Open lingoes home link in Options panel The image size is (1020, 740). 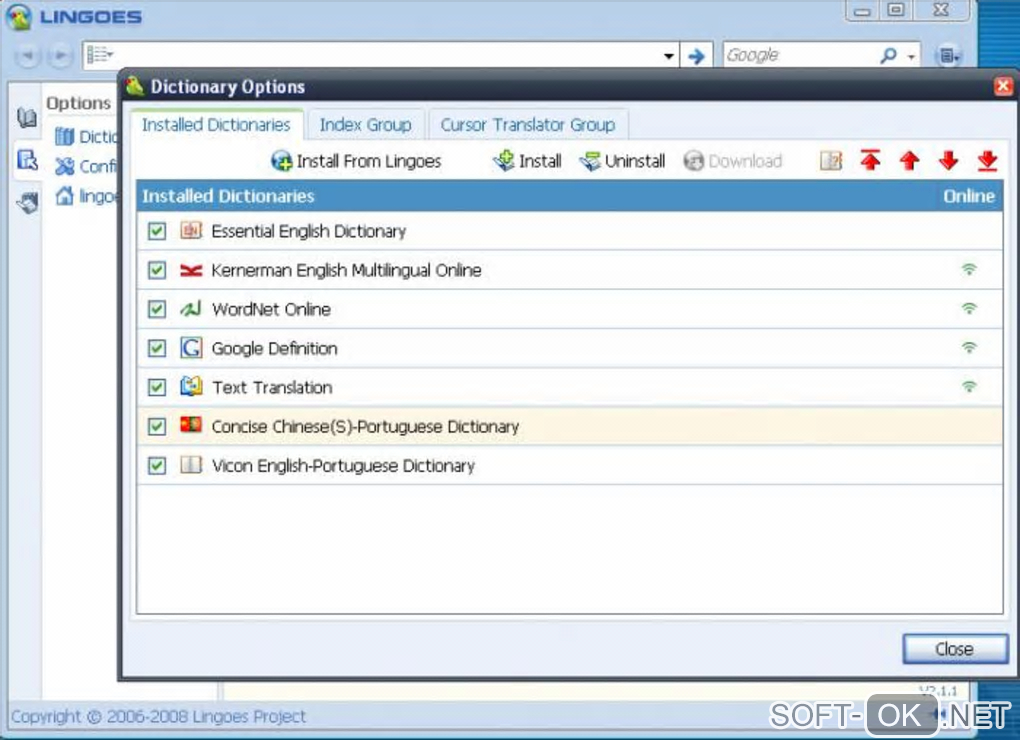point(87,196)
